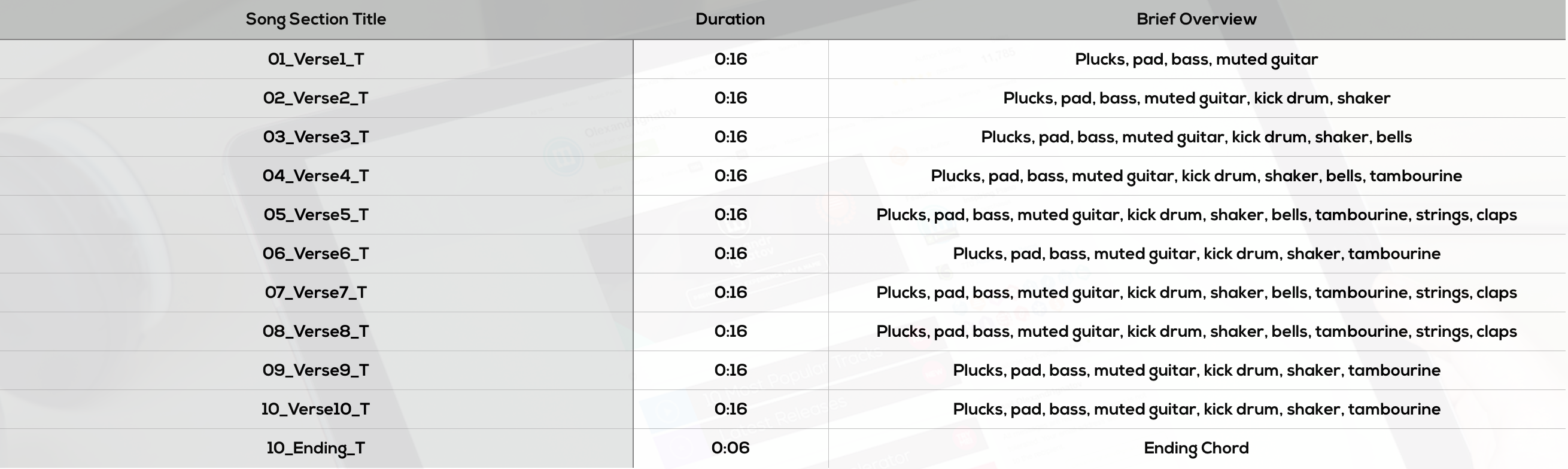Select the 09_Verse9_T section title
This screenshot has height=469, width=1568.
(316, 370)
